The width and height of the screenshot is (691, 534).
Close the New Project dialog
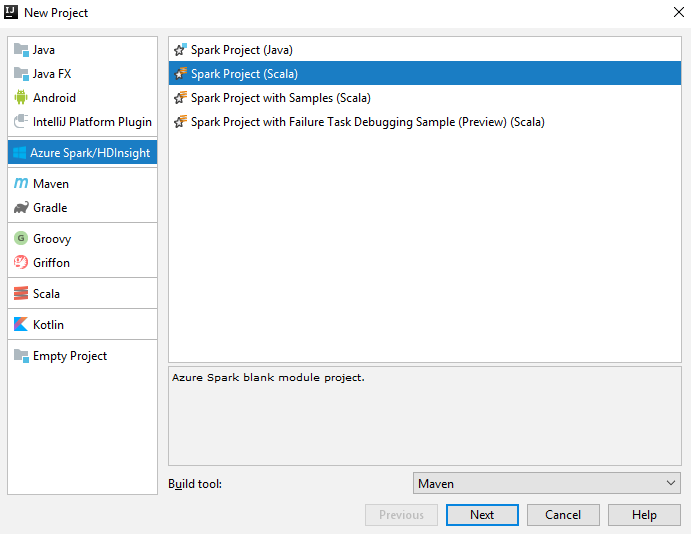[678, 13]
